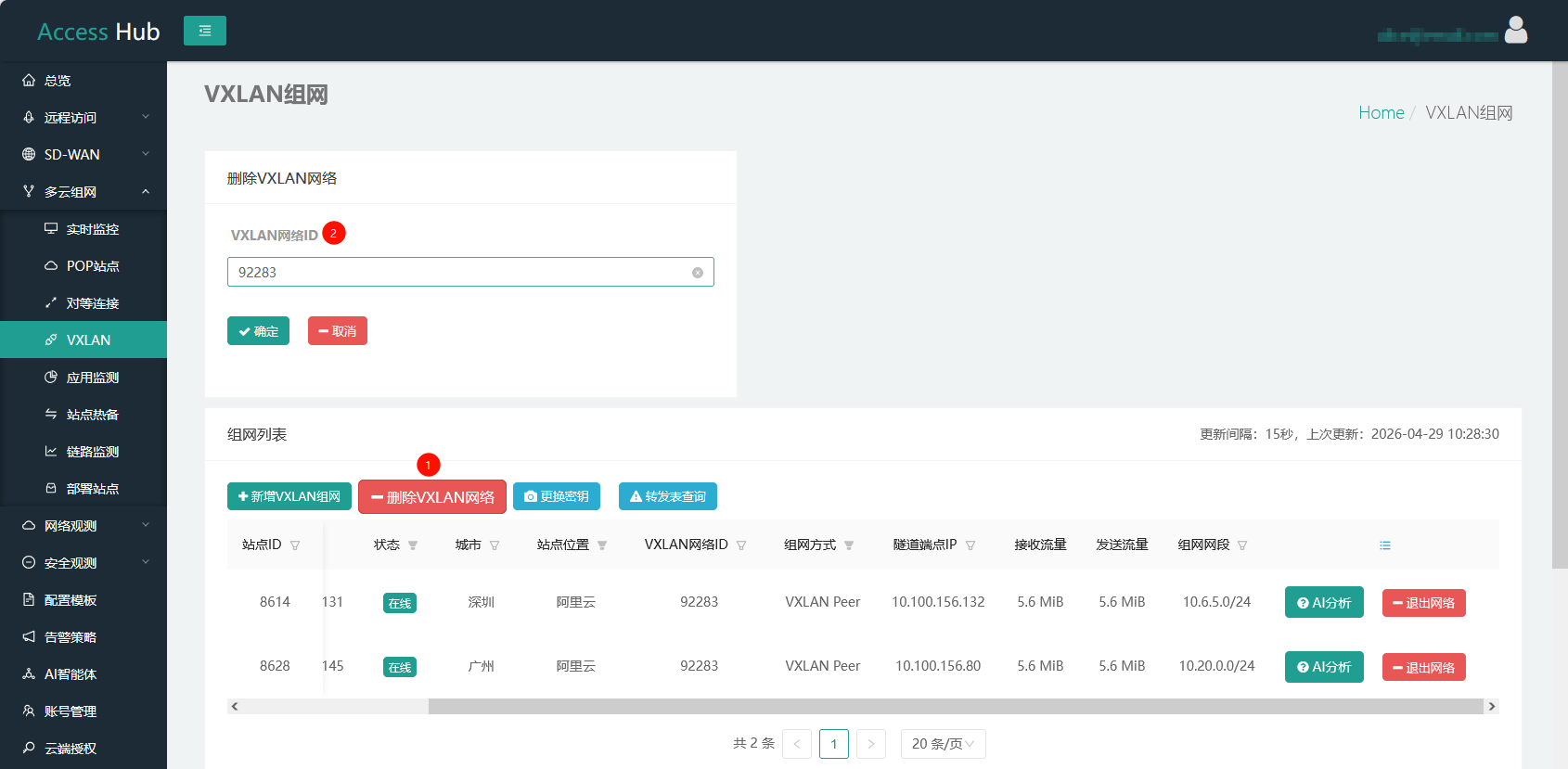Click the 部署站点 icon

coord(51,489)
